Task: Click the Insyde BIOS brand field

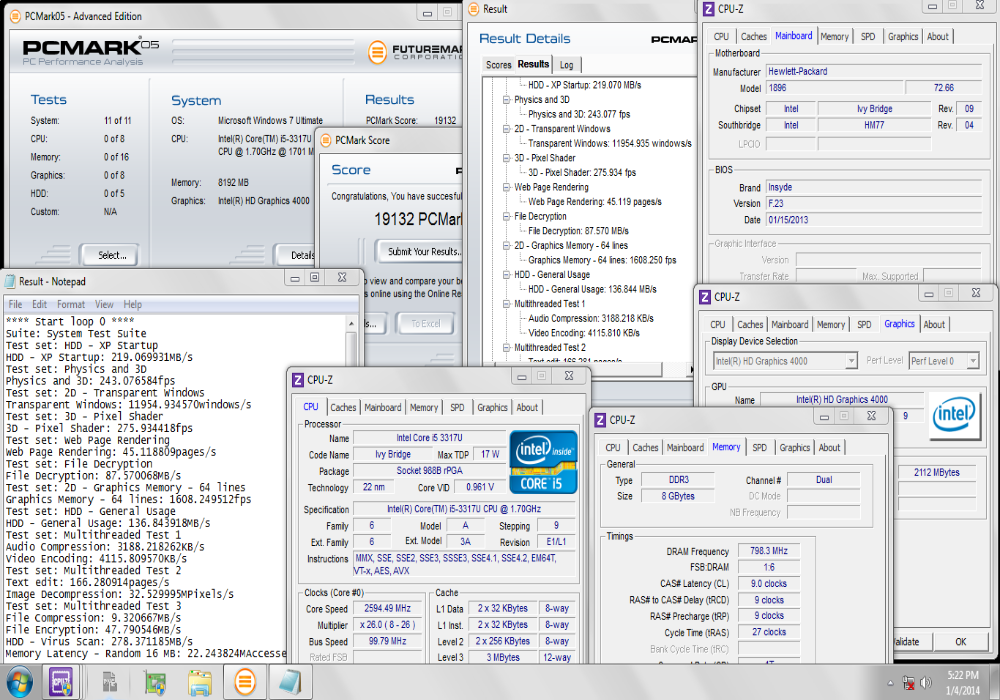Action: click(874, 187)
